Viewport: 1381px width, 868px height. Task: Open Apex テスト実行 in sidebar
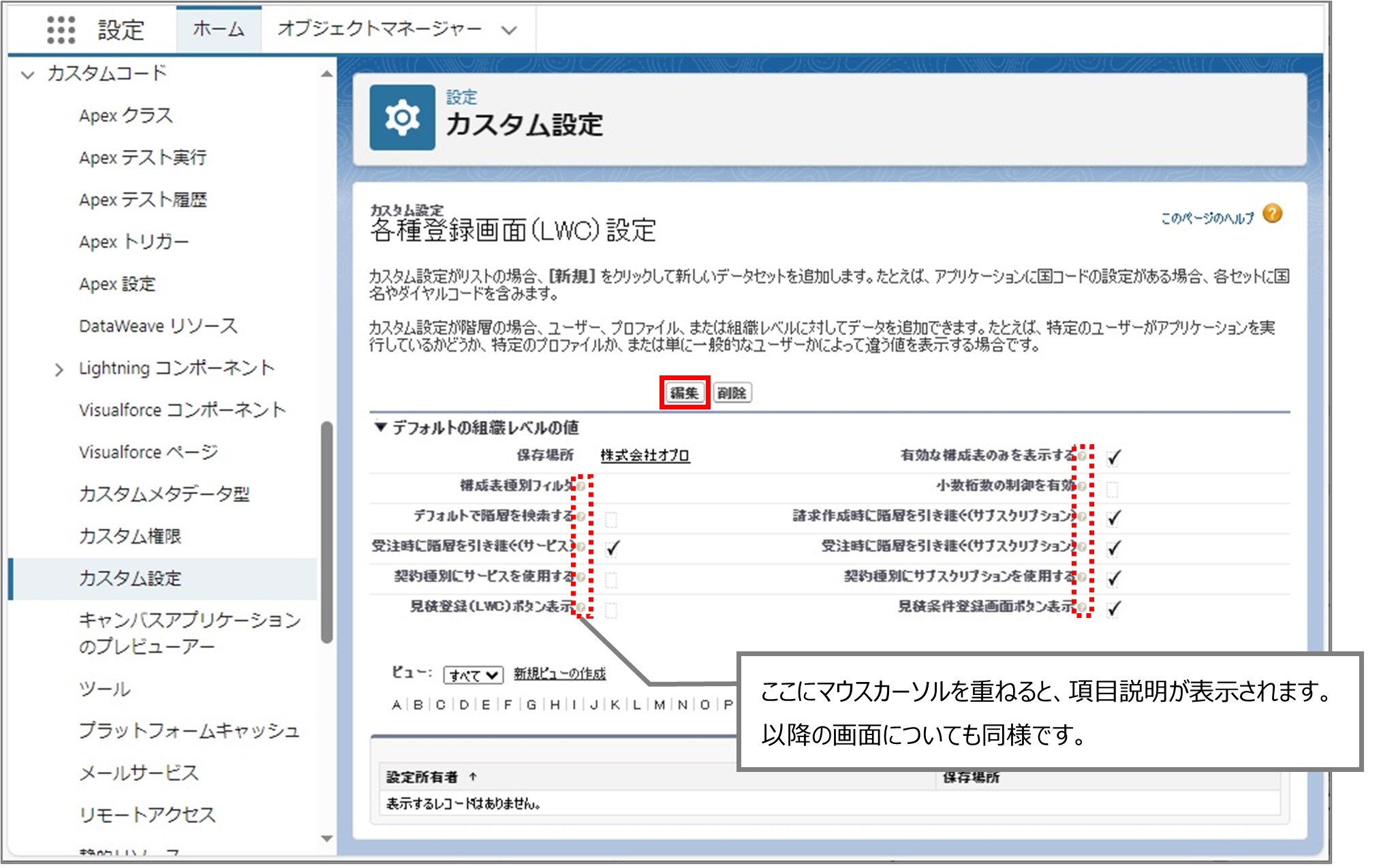point(143,157)
